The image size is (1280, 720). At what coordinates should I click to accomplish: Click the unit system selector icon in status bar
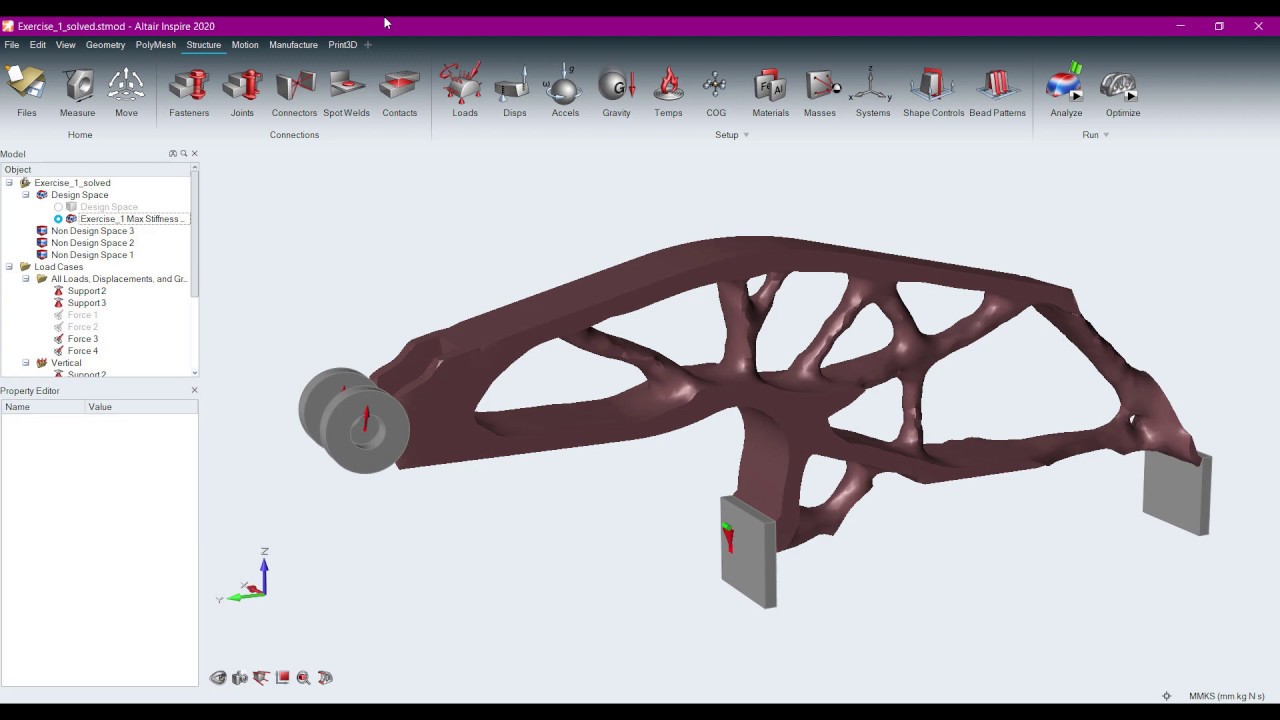tap(1166, 696)
